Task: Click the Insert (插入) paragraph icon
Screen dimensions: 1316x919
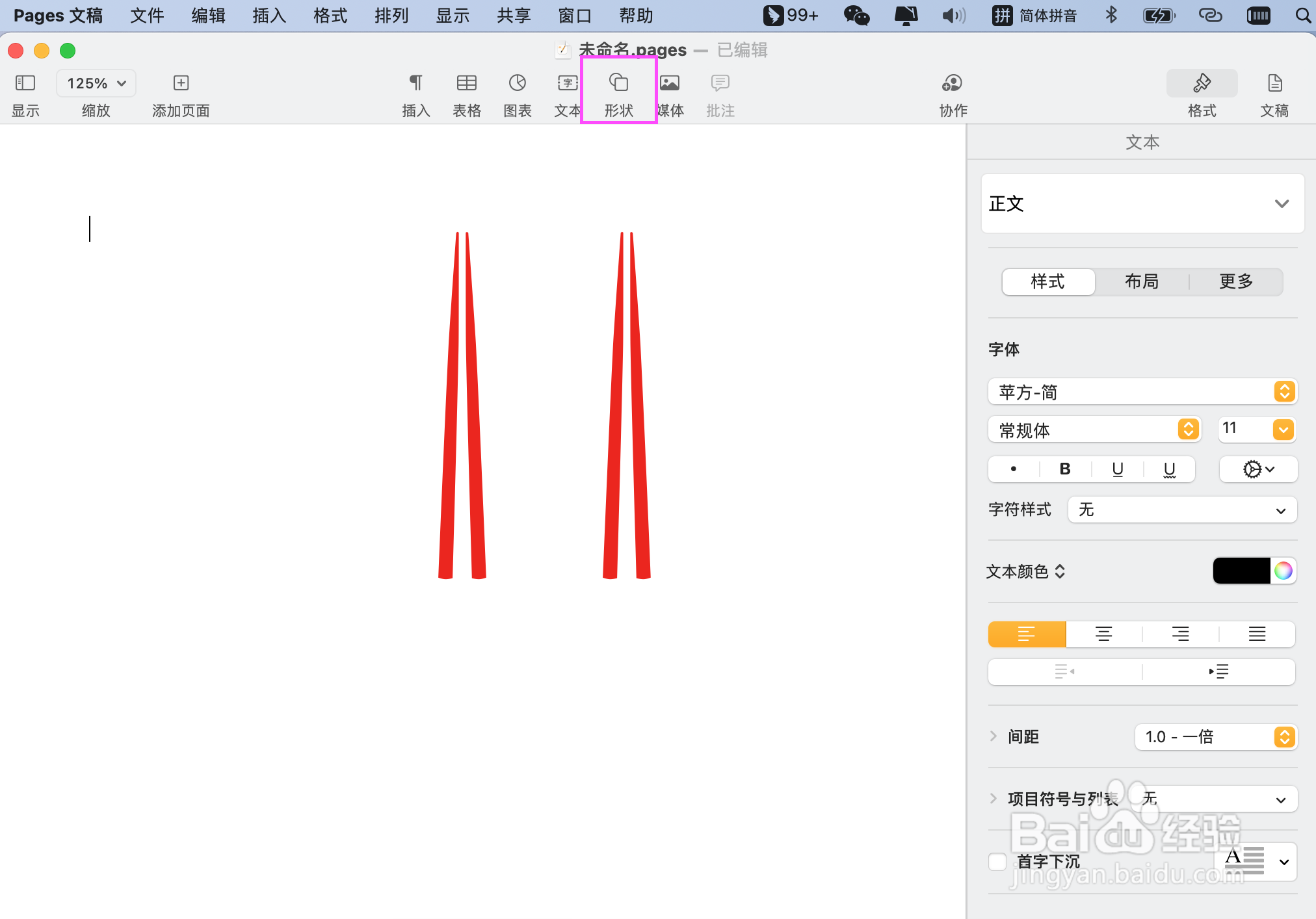Action: (415, 83)
